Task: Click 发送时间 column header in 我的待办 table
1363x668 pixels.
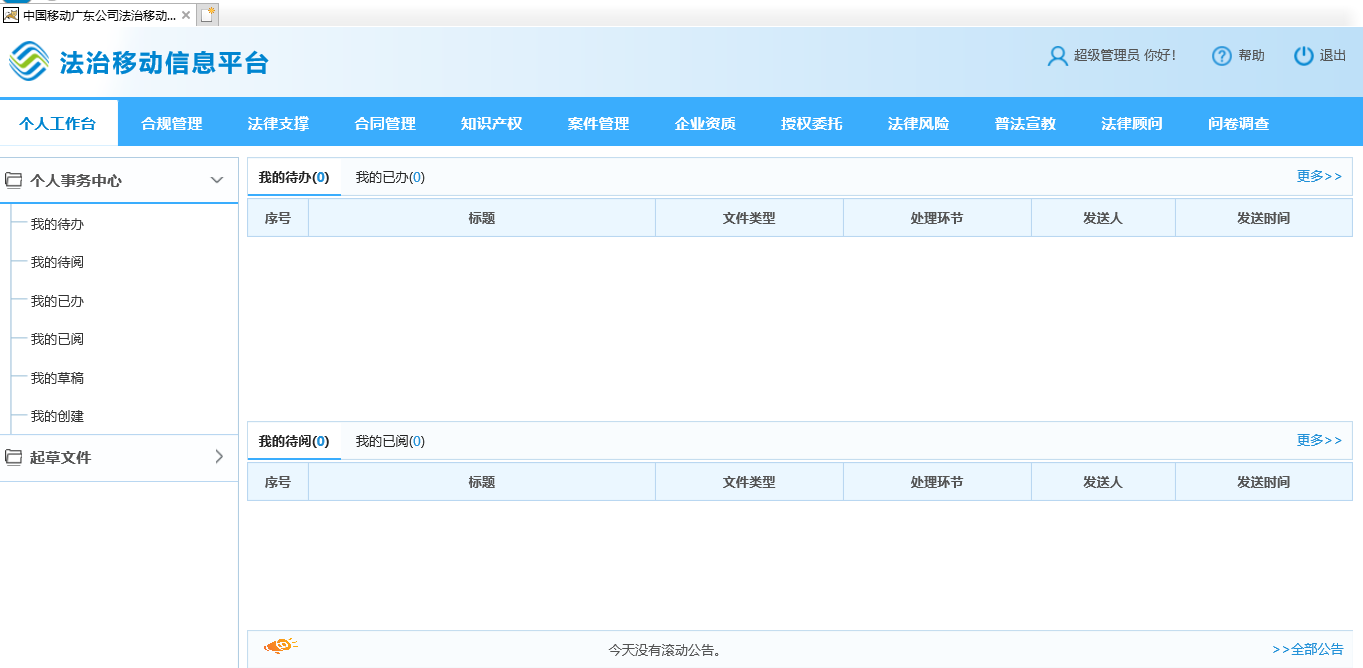Action: pos(1263,218)
